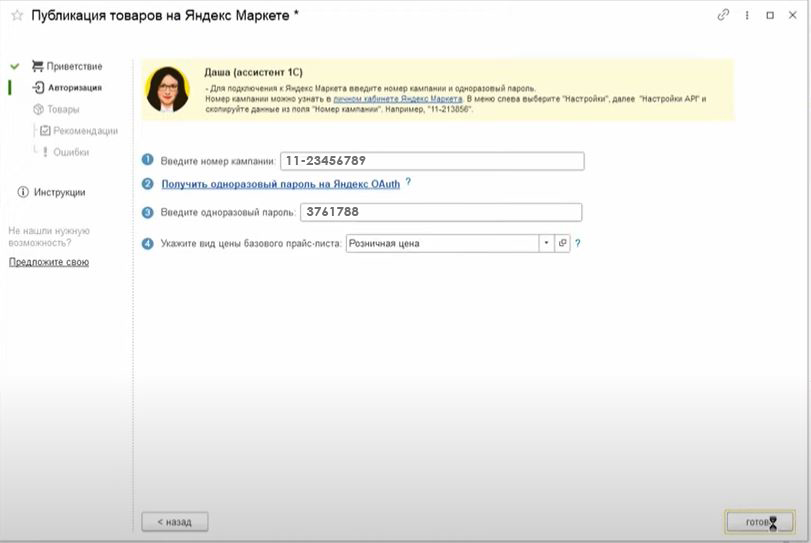Open Инструкции from the sidebar
Screen dimensions: 811x543
click(x=59, y=192)
